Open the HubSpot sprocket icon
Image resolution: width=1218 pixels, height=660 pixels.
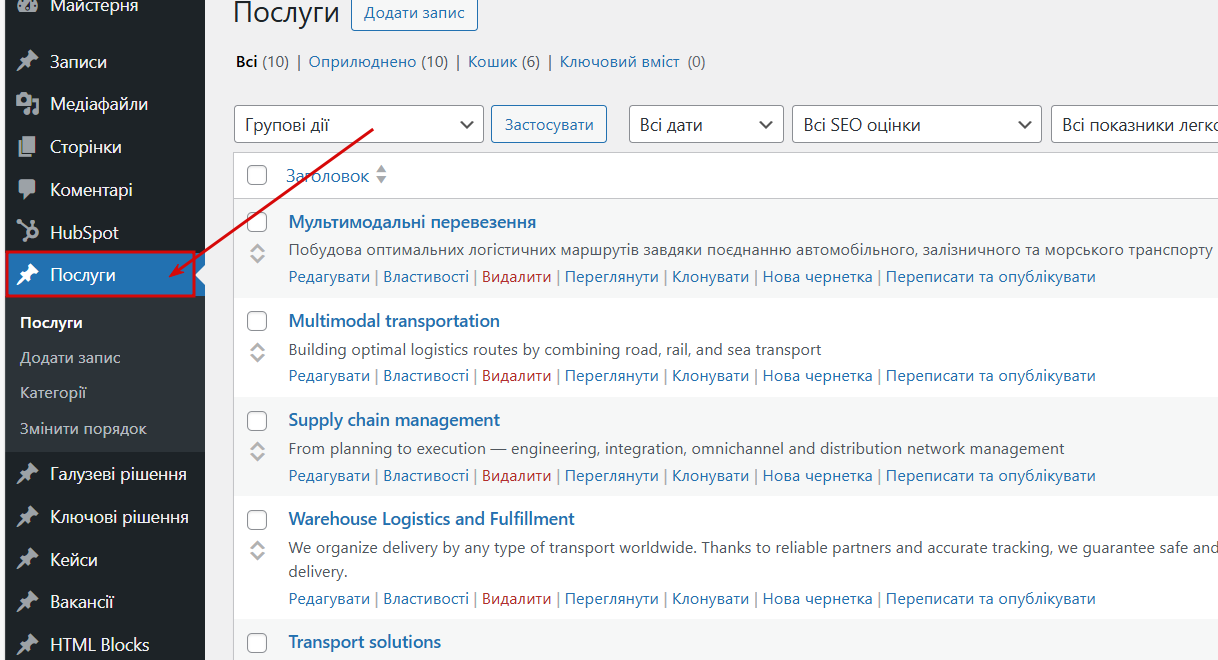[x=28, y=232]
